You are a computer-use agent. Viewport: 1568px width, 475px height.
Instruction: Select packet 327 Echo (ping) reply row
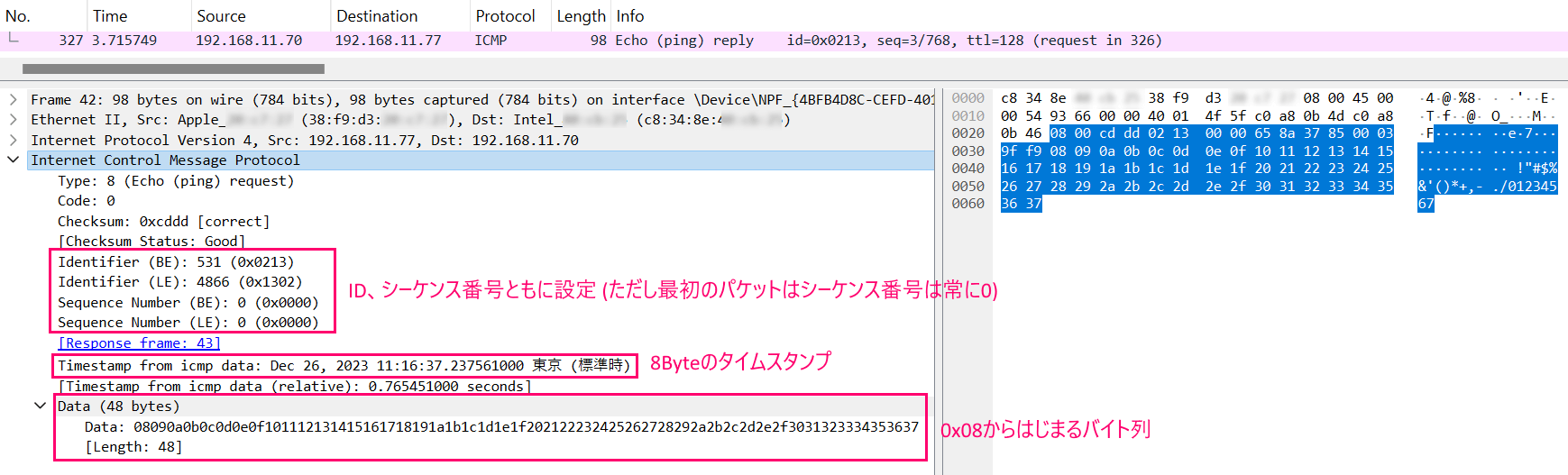[x=784, y=41]
